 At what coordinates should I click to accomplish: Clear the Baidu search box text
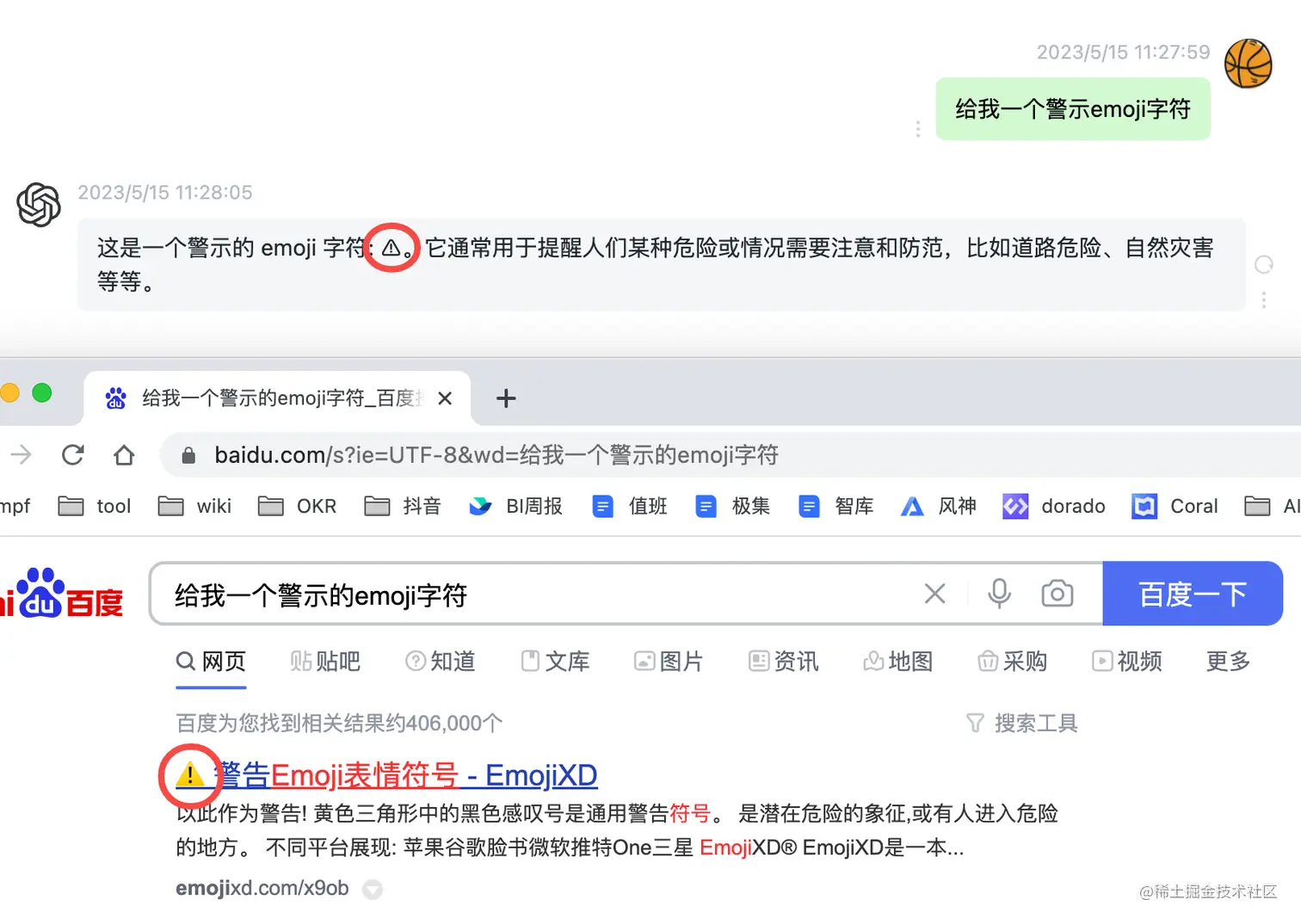[934, 594]
